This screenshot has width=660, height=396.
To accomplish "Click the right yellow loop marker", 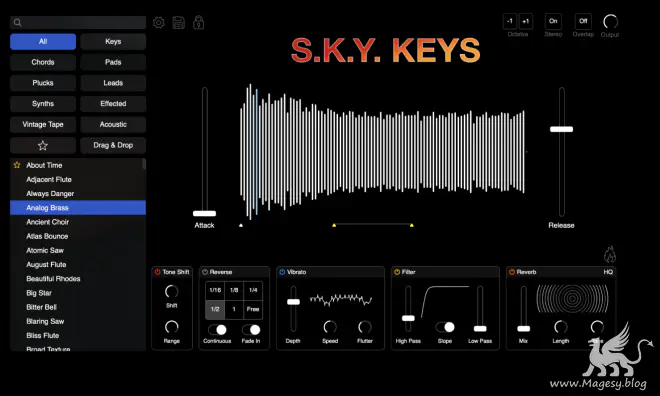I will tap(412, 225).
